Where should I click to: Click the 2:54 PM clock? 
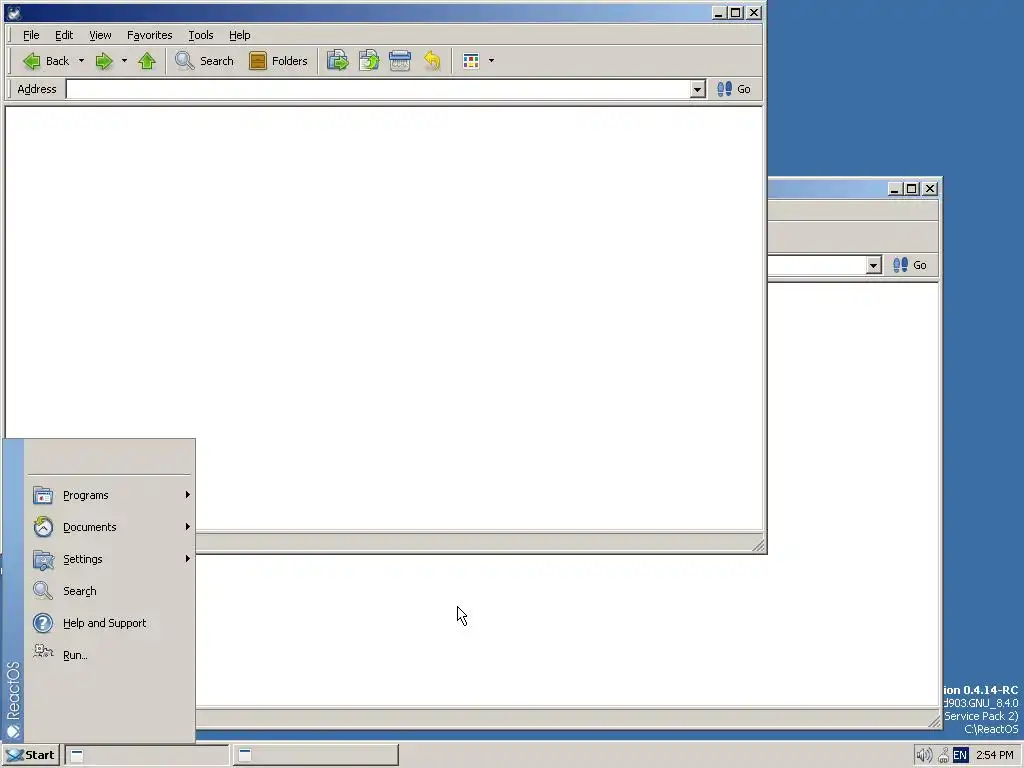click(995, 756)
